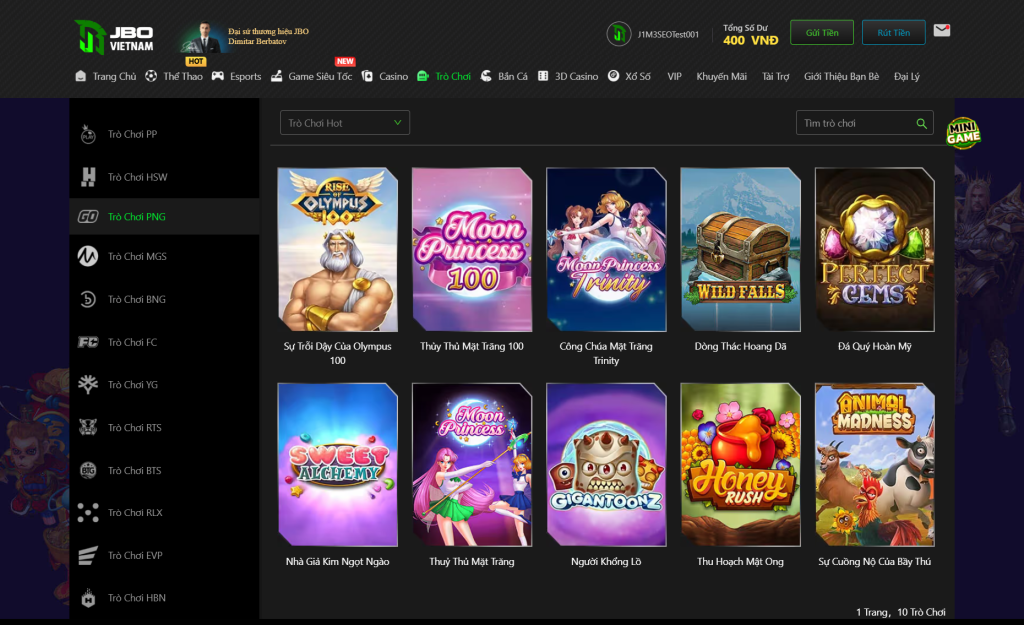
Task: Open the Casino menu item
Action: tap(385, 76)
